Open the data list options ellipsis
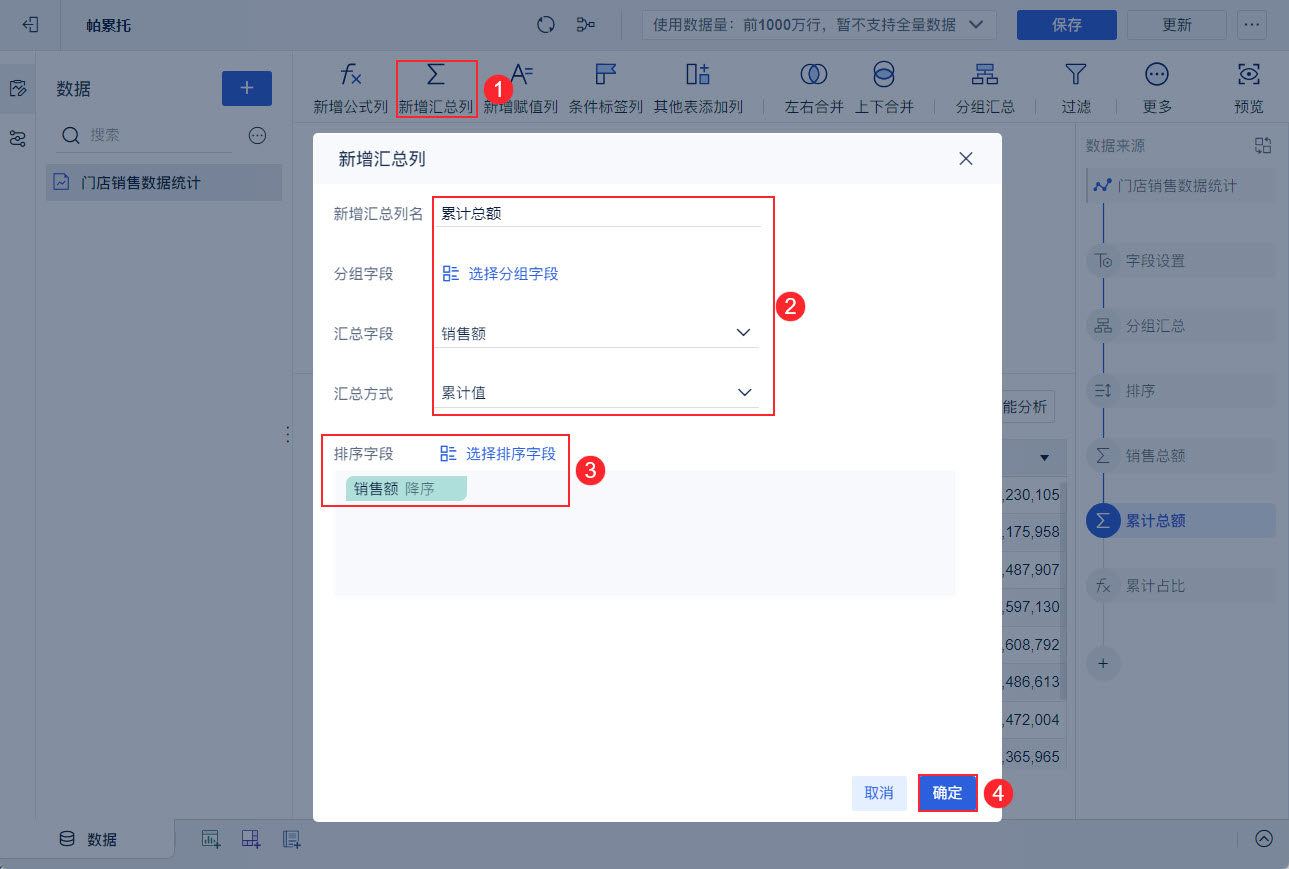This screenshot has height=869, width=1289. coord(257,135)
